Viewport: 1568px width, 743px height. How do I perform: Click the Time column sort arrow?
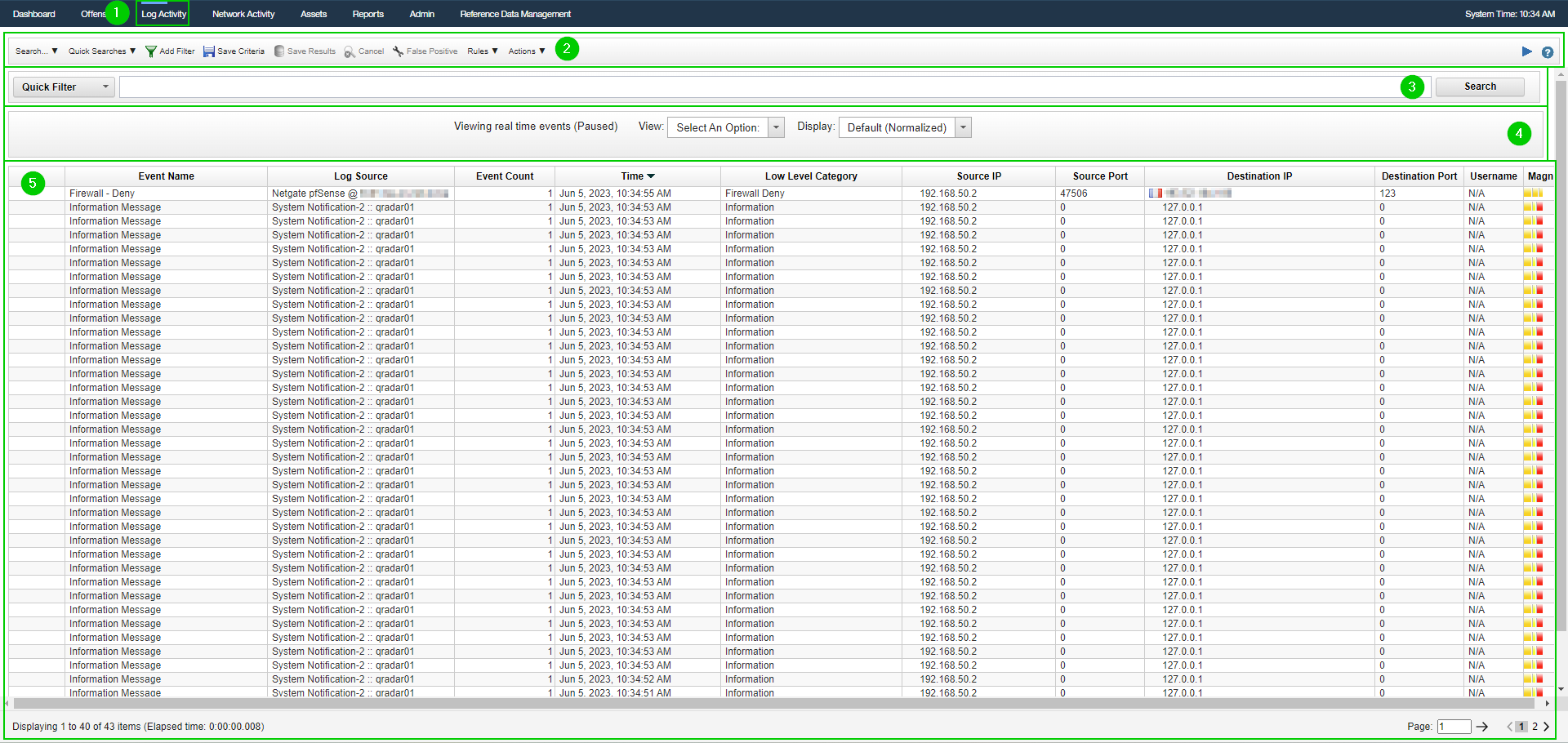[651, 176]
